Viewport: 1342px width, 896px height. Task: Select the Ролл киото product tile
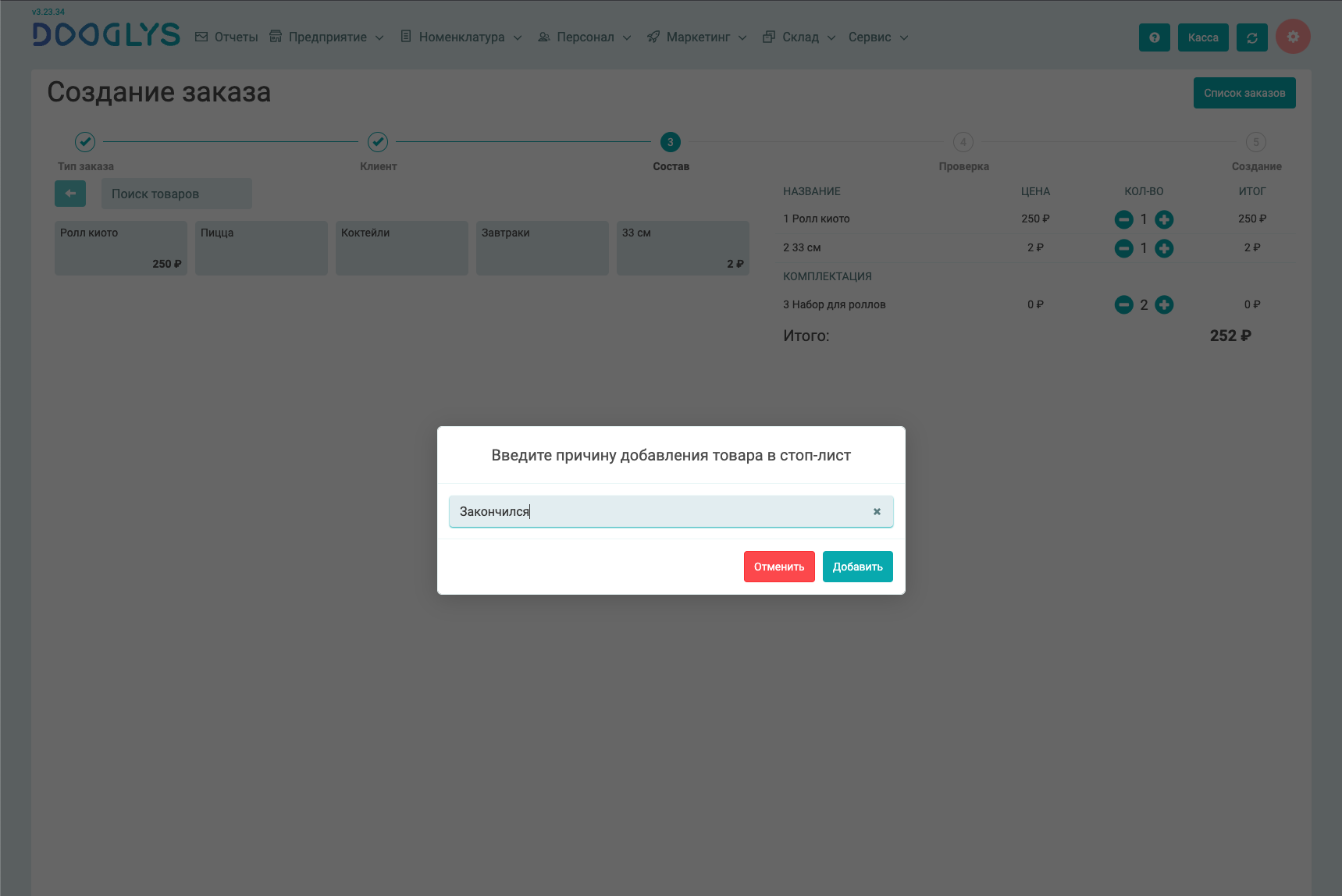coord(121,248)
